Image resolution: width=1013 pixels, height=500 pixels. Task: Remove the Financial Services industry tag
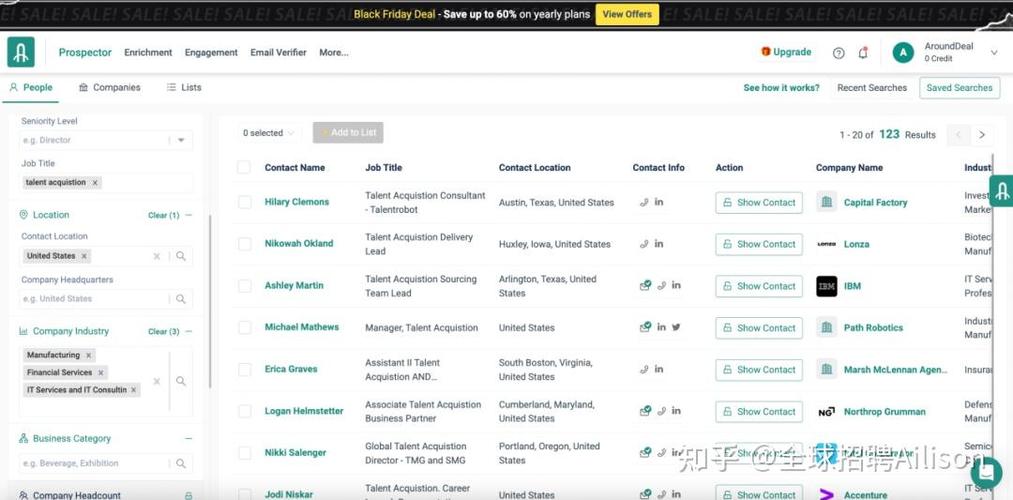(101, 373)
